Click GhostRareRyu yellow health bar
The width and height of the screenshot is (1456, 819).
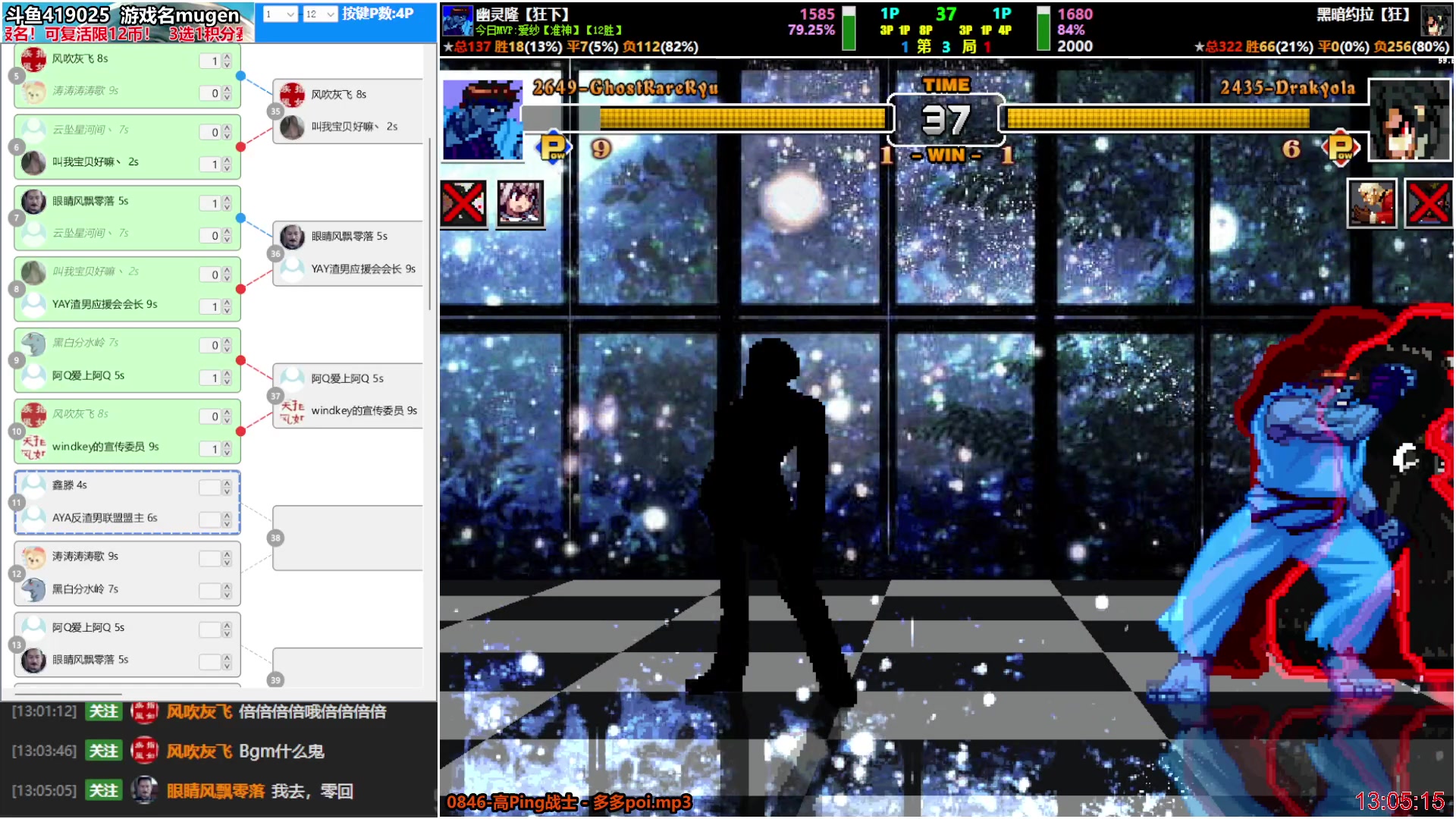point(742,118)
